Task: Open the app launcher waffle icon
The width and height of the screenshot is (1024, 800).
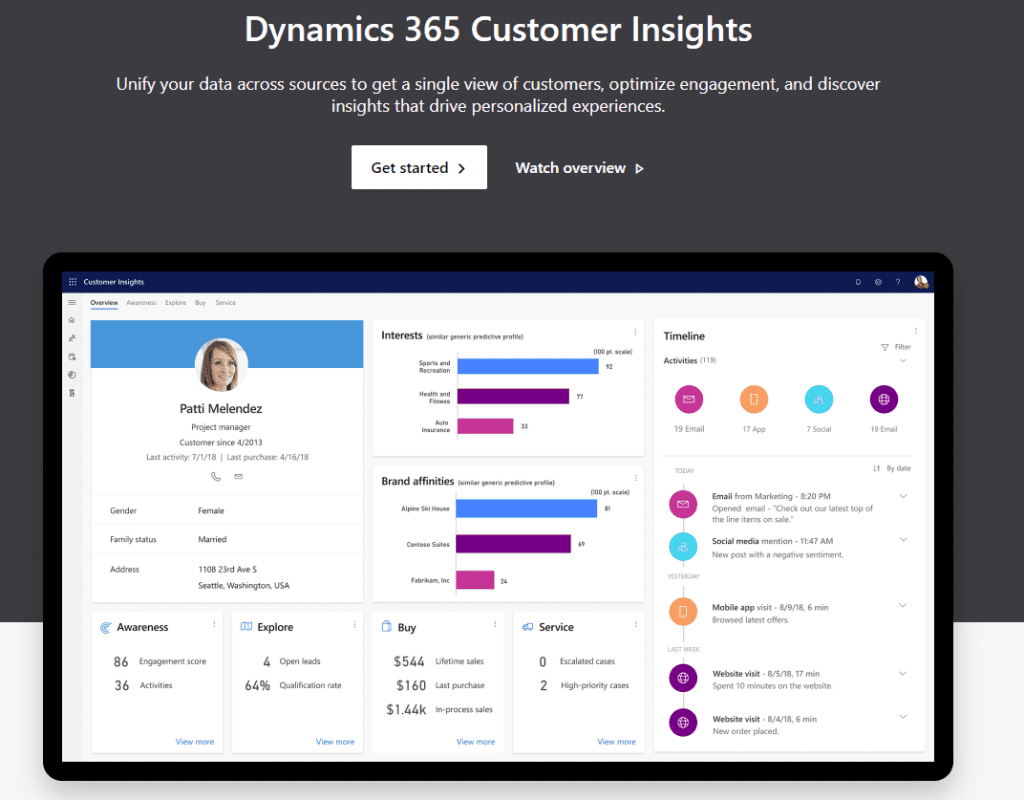Action: (73, 282)
